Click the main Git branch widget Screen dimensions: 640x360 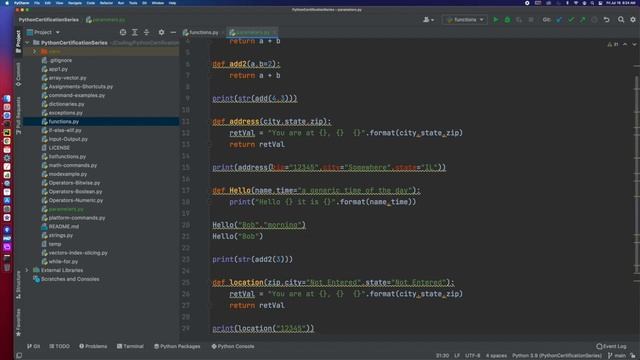click(617, 356)
